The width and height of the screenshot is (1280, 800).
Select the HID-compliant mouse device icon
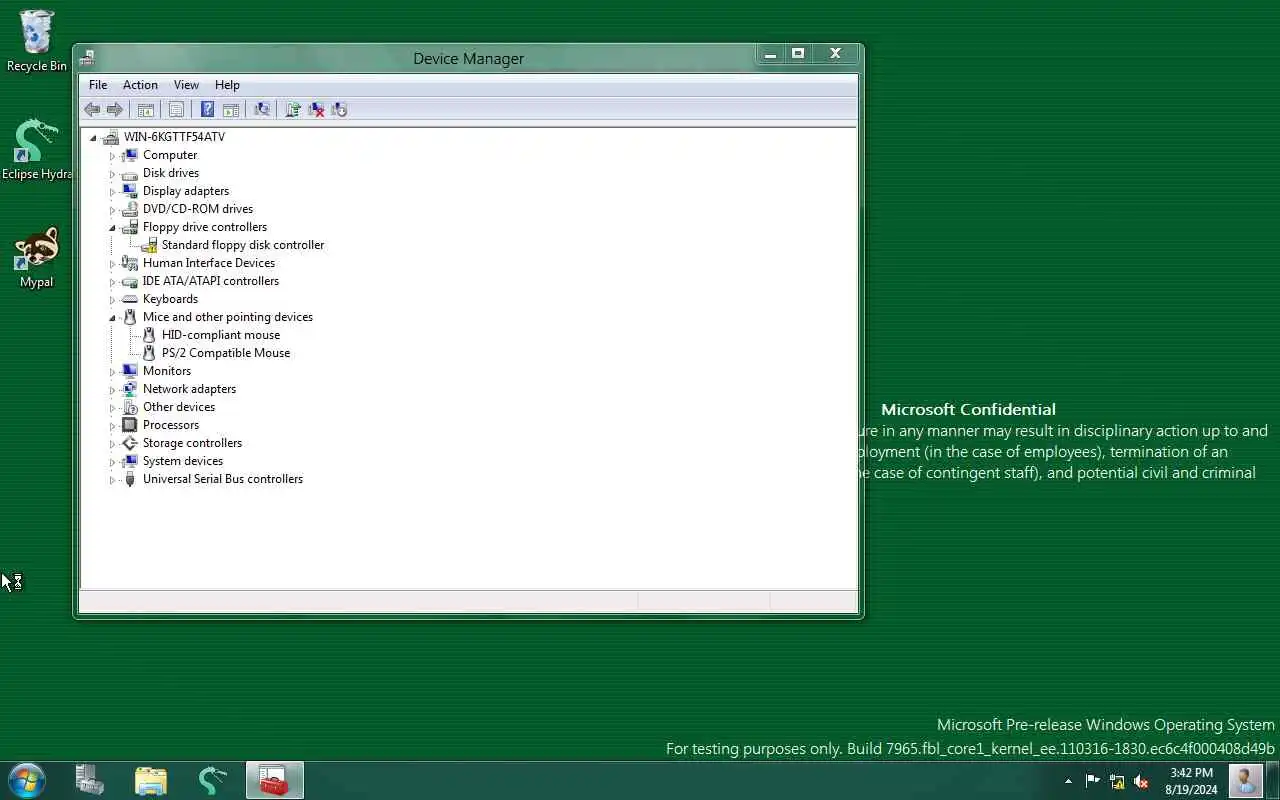pos(149,335)
